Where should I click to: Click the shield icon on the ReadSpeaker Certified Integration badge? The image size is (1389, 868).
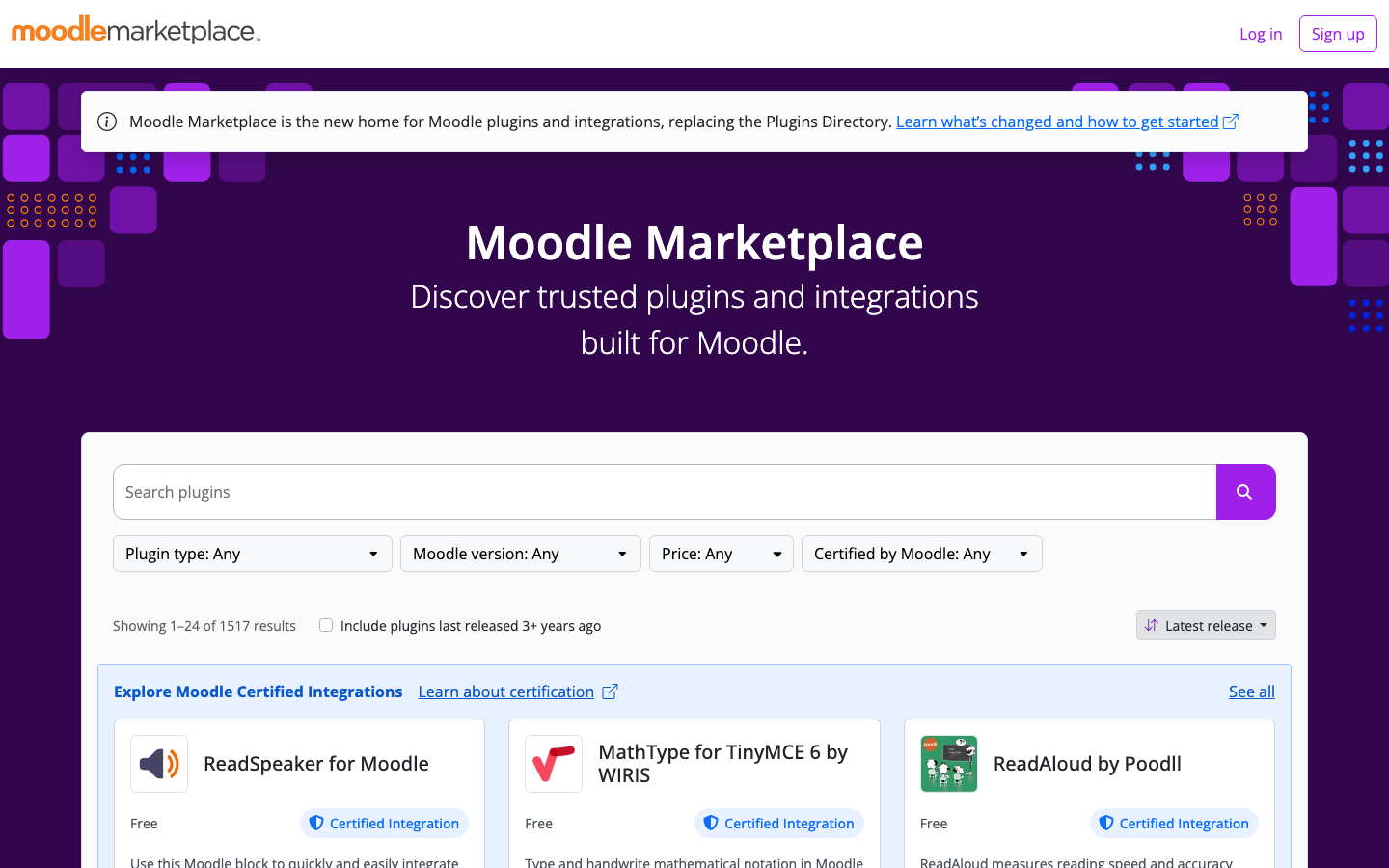(315, 823)
